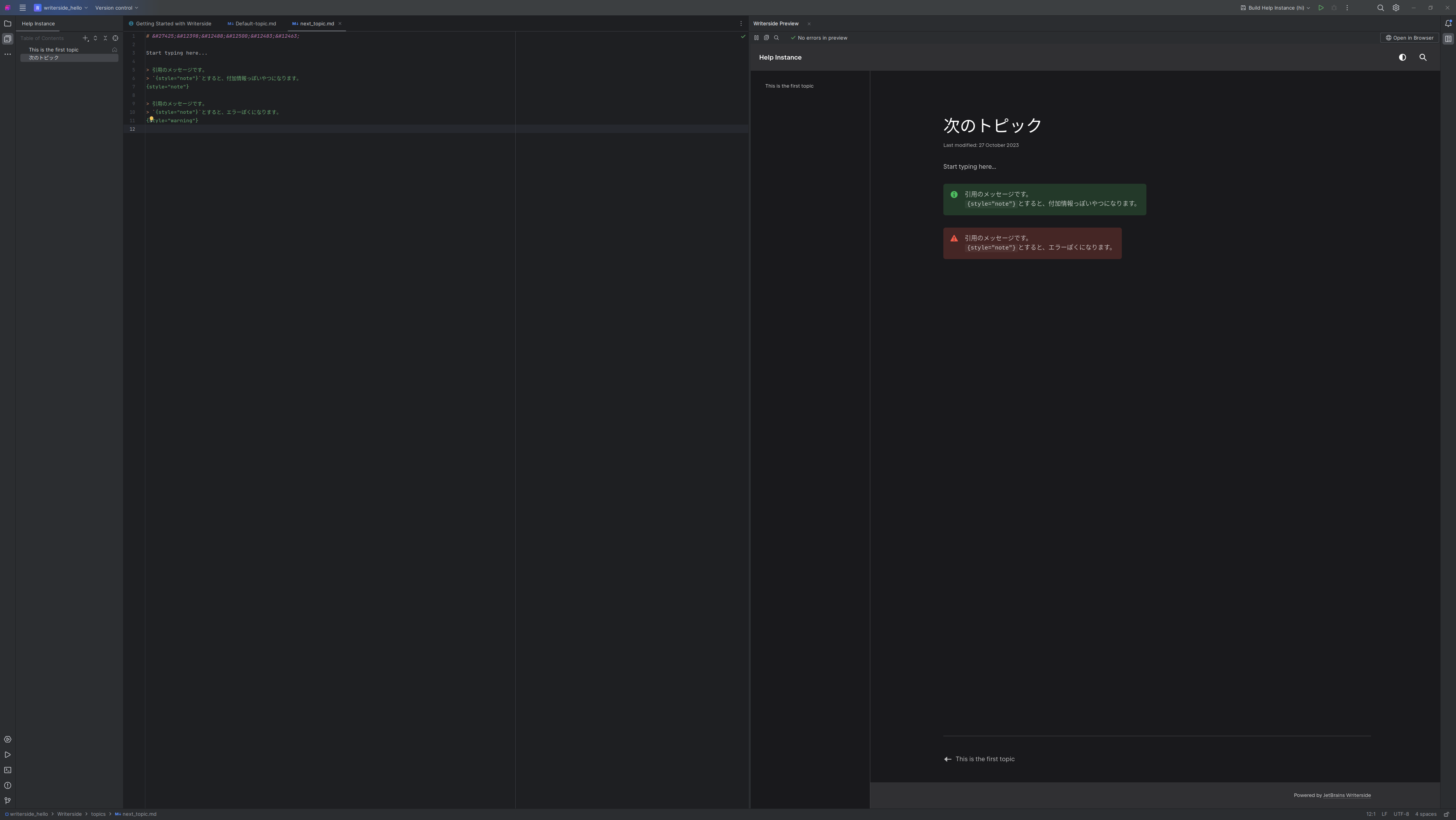
Task: Pause the Writerside preview auto-update
Action: pyautogui.click(x=756, y=38)
